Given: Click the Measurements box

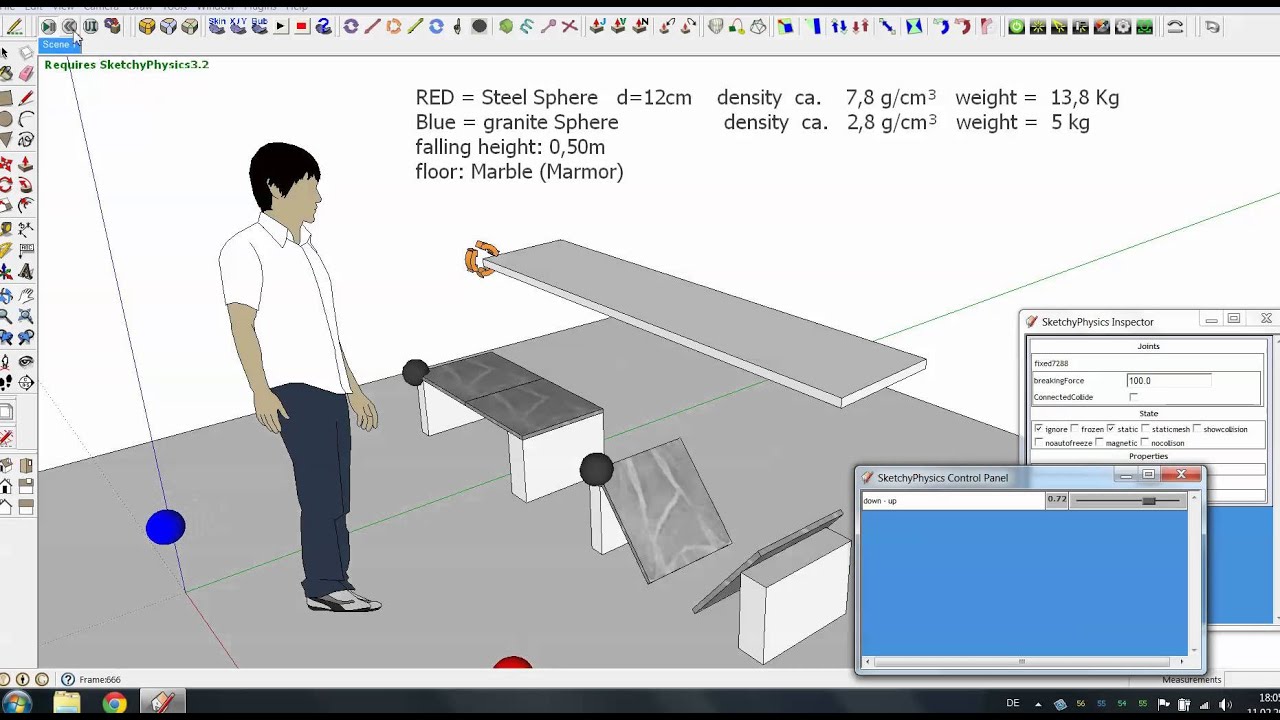Looking at the screenshot, I should tap(1191, 680).
